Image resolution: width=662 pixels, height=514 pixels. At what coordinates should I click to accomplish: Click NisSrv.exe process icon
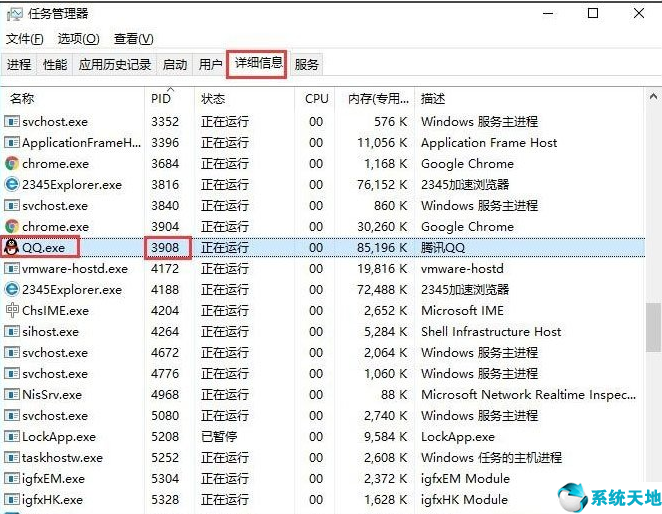pyautogui.click(x=12, y=394)
